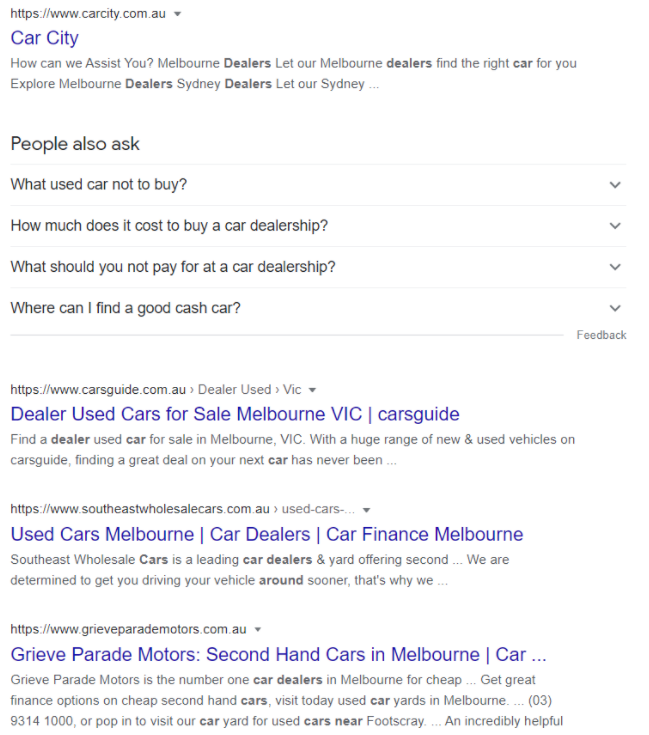Click 'What should you not pay for at a car dealership?' text
The image size is (649, 735).
click(x=173, y=267)
